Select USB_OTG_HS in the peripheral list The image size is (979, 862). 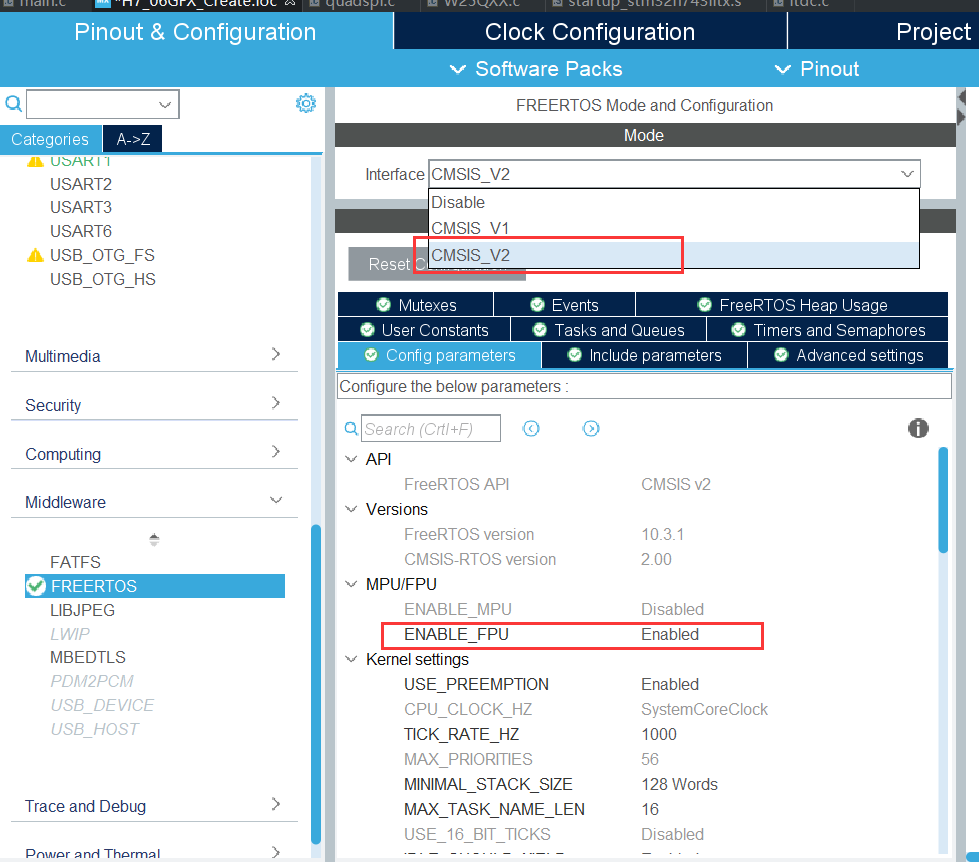[103, 279]
